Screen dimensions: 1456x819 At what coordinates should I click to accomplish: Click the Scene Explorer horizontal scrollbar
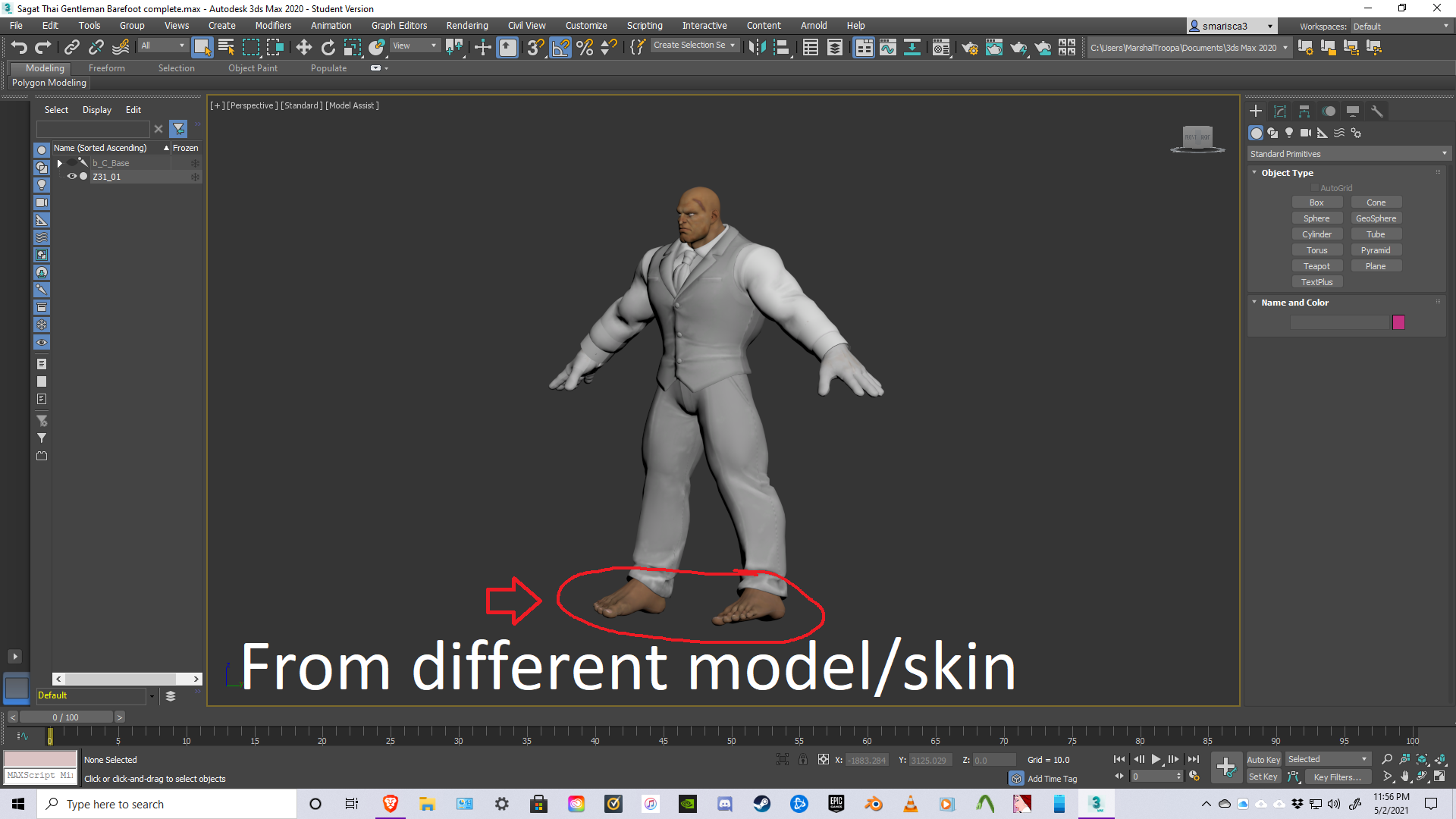click(127, 679)
